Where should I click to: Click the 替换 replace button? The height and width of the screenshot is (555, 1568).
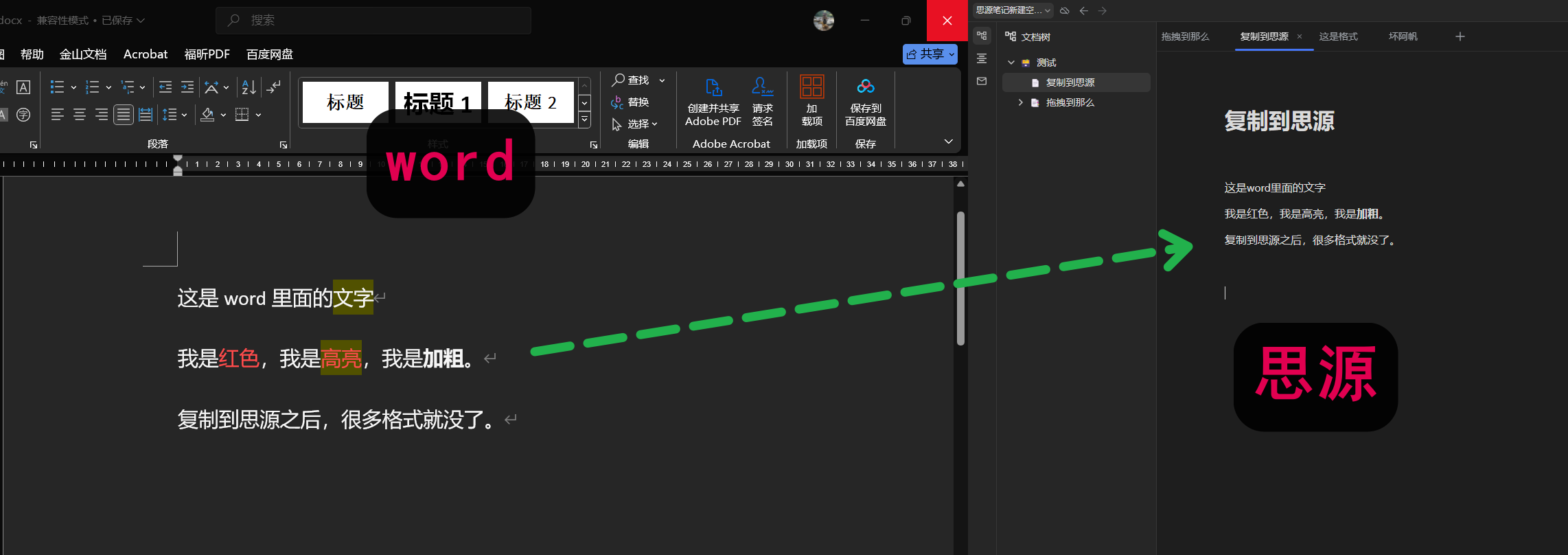630,102
